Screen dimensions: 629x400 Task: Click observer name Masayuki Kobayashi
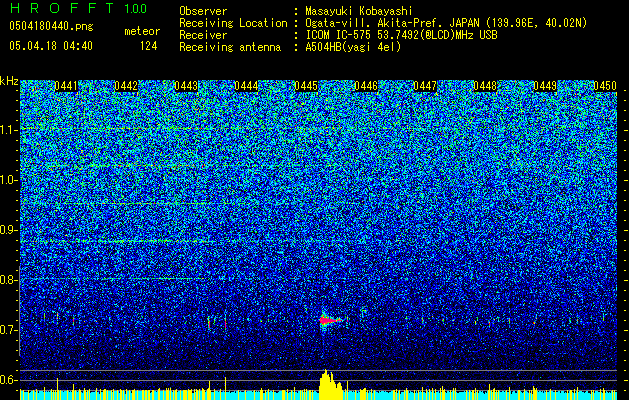click(x=359, y=11)
